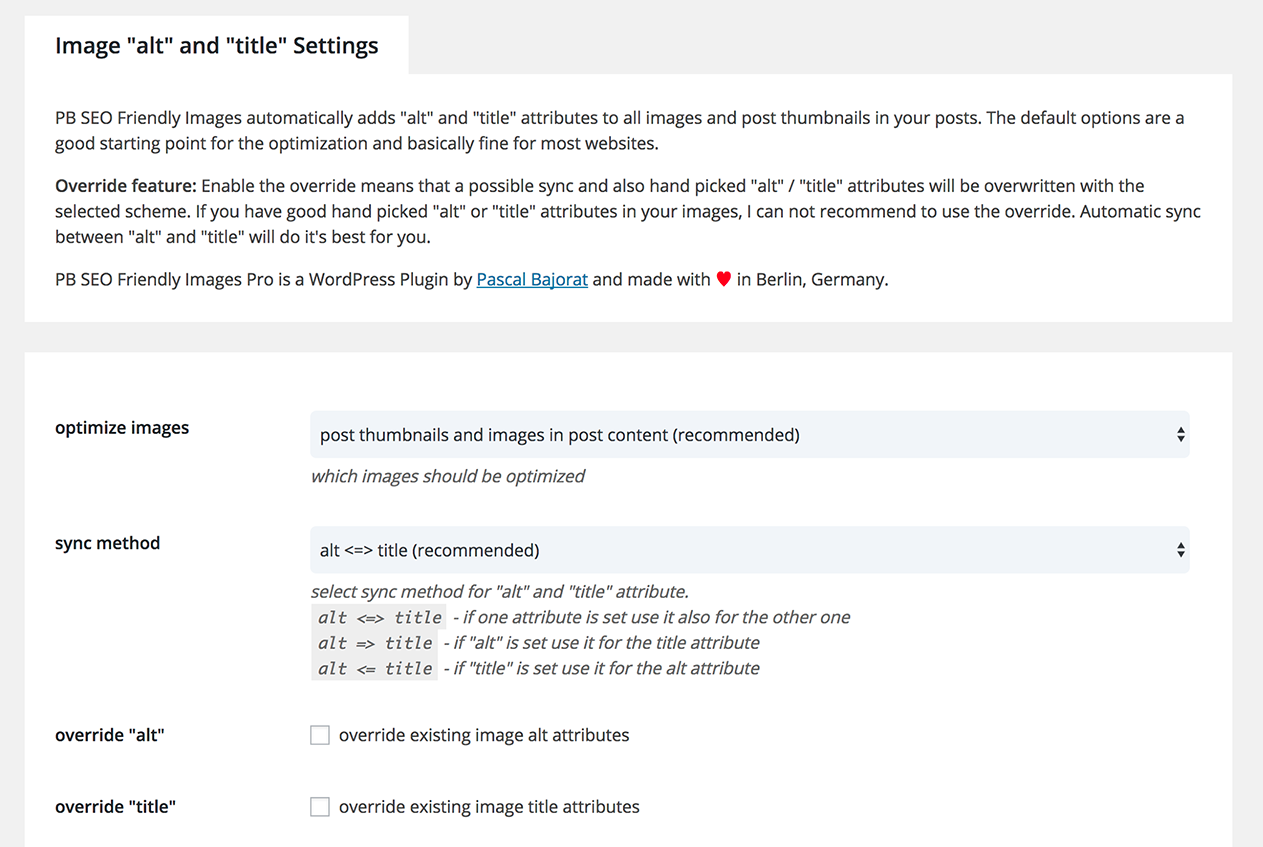Click the 'alt <= title' code snippet

point(375,668)
